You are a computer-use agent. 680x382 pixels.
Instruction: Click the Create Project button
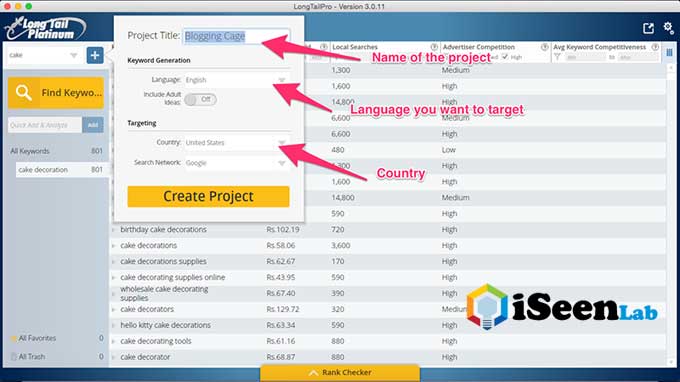(x=208, y=196)
